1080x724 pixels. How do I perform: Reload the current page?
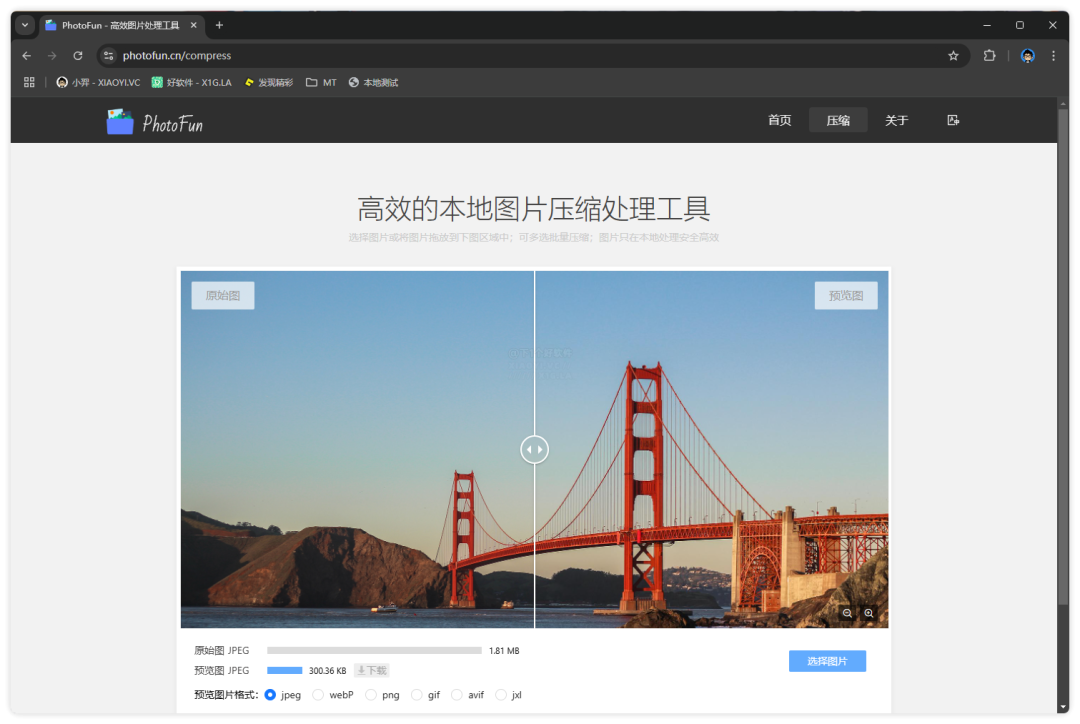click(x=78, y=56)
